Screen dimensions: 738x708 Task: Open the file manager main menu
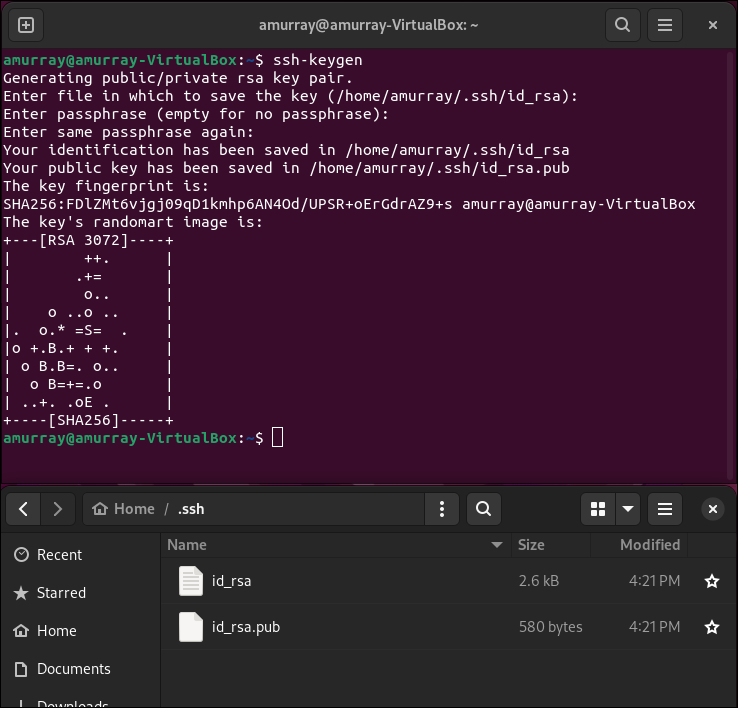click(x=667, y=509)
